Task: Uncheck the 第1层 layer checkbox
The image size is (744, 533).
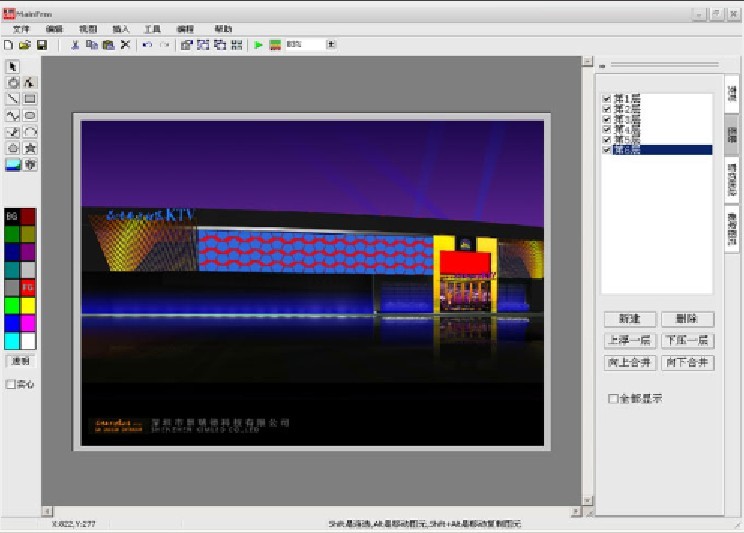Action: click(607, 100)
